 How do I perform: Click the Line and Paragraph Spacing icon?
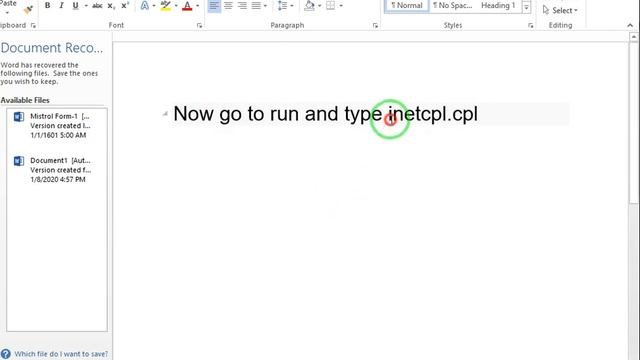coord(282,6)
